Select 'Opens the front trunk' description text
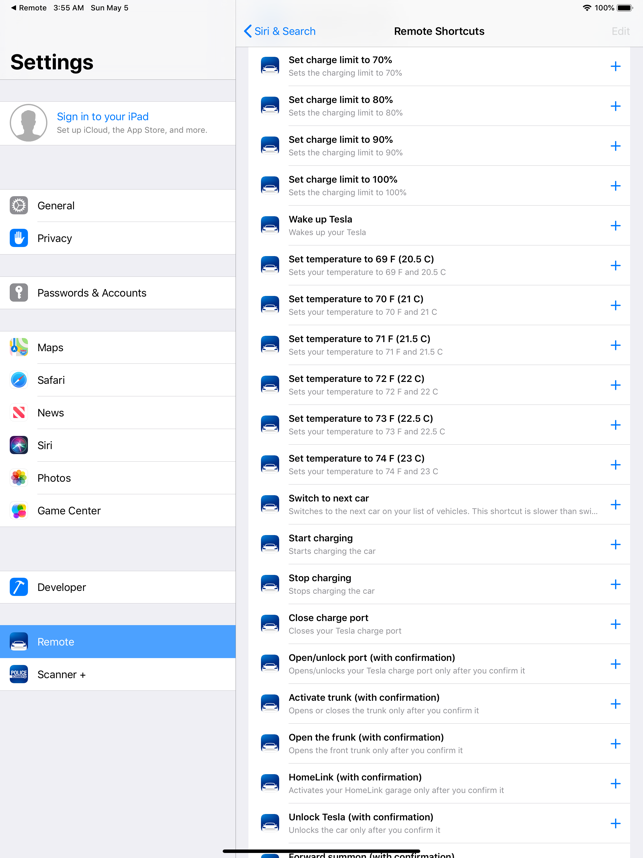The height and width of the screenshot is (858, 643). (375, 750)
